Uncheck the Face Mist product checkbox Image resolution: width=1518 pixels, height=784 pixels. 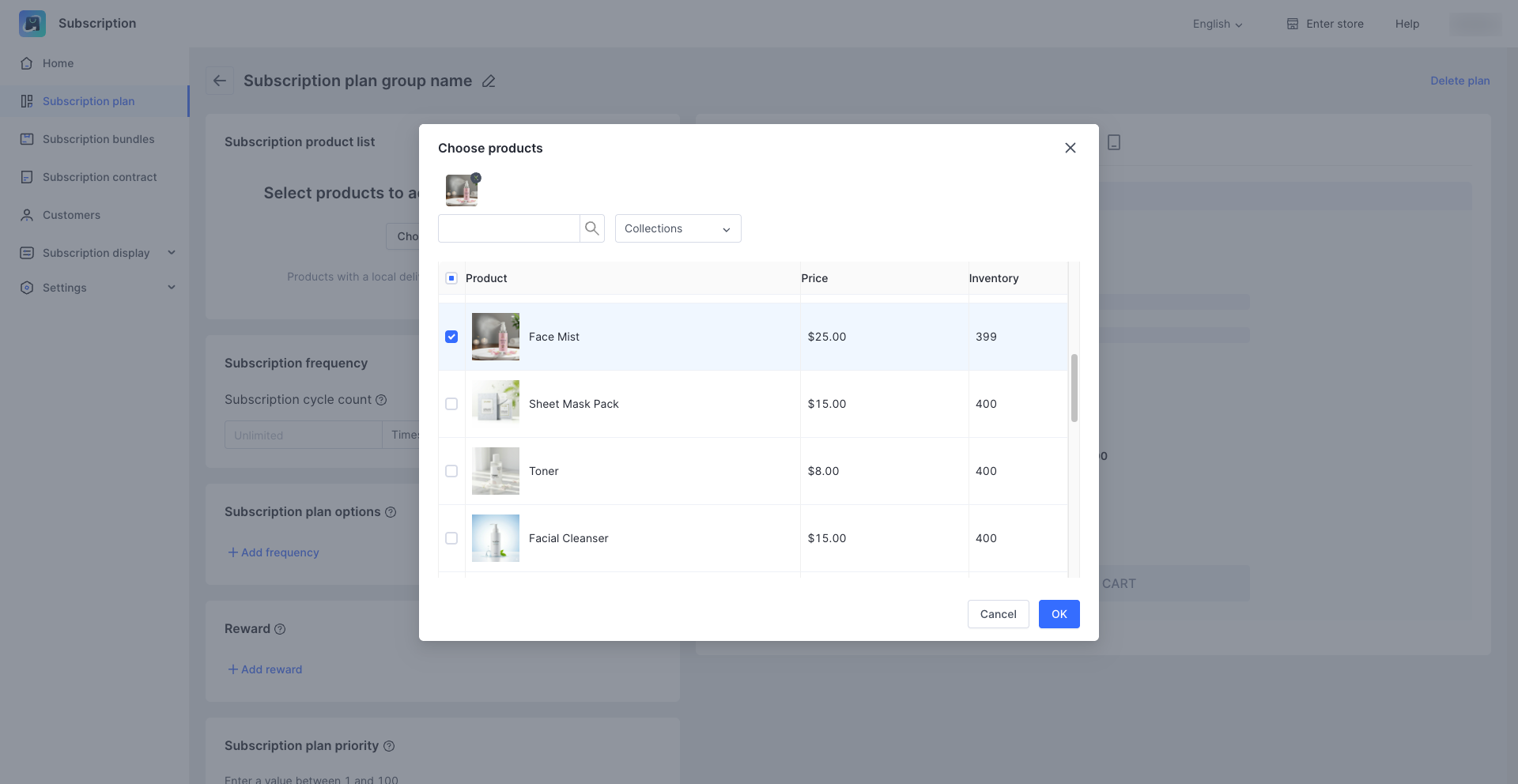451,337
